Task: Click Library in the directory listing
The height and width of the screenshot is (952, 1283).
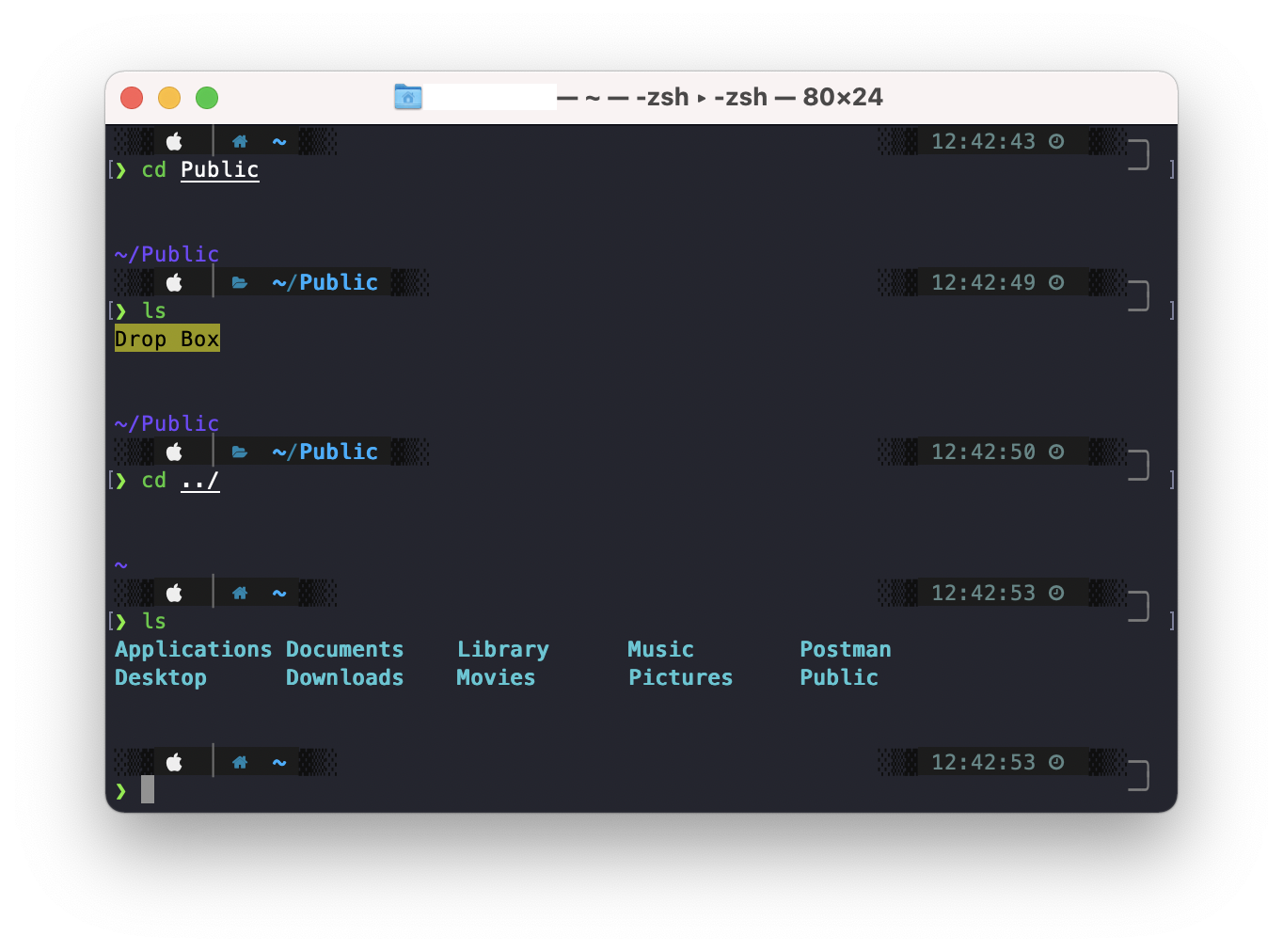Action: pos(502,650)
